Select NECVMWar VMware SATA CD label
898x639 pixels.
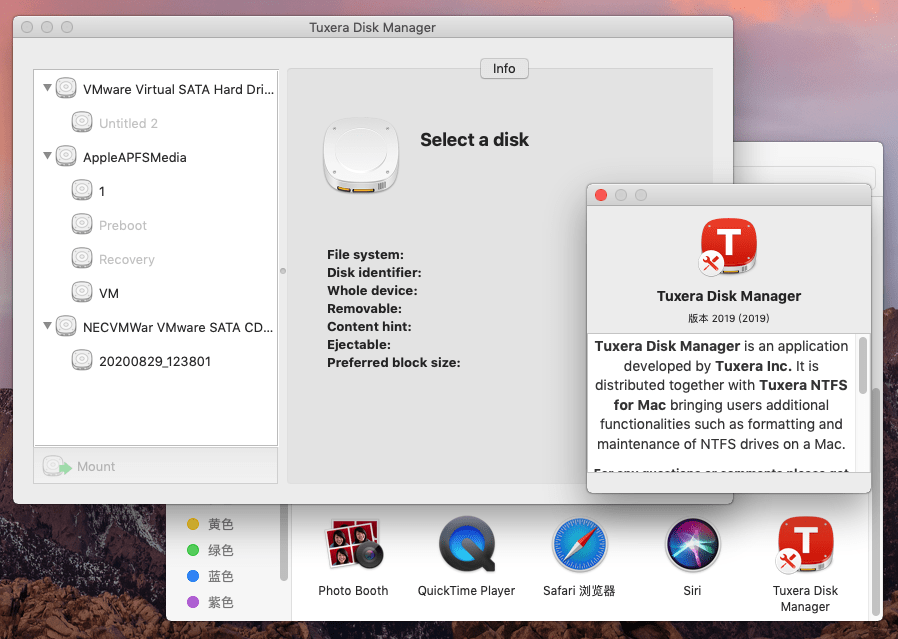tap(178, 328)
